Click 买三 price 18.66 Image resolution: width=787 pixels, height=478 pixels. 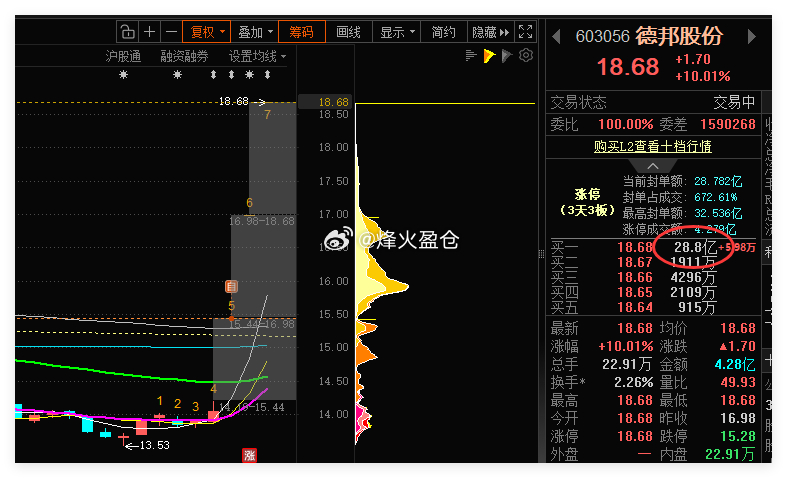click(x=634, y=278)
